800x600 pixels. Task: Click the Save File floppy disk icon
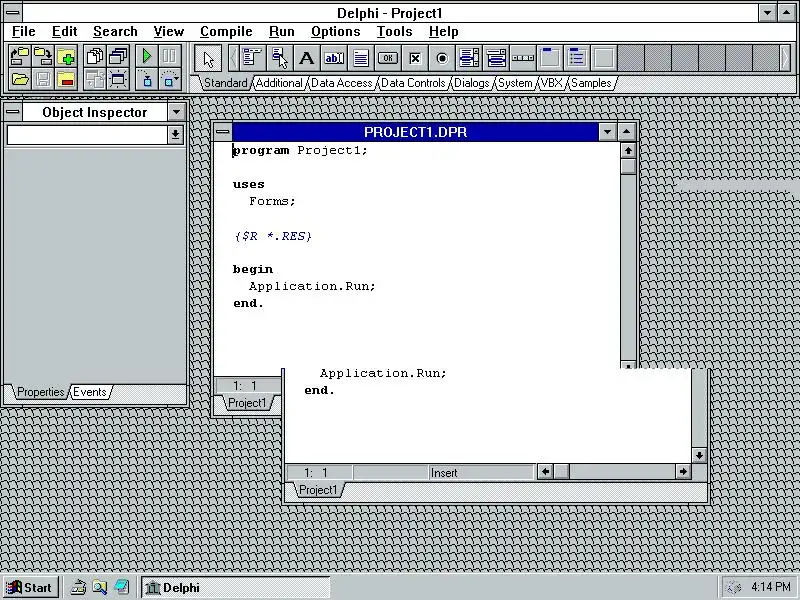click(x=43, y=79)
